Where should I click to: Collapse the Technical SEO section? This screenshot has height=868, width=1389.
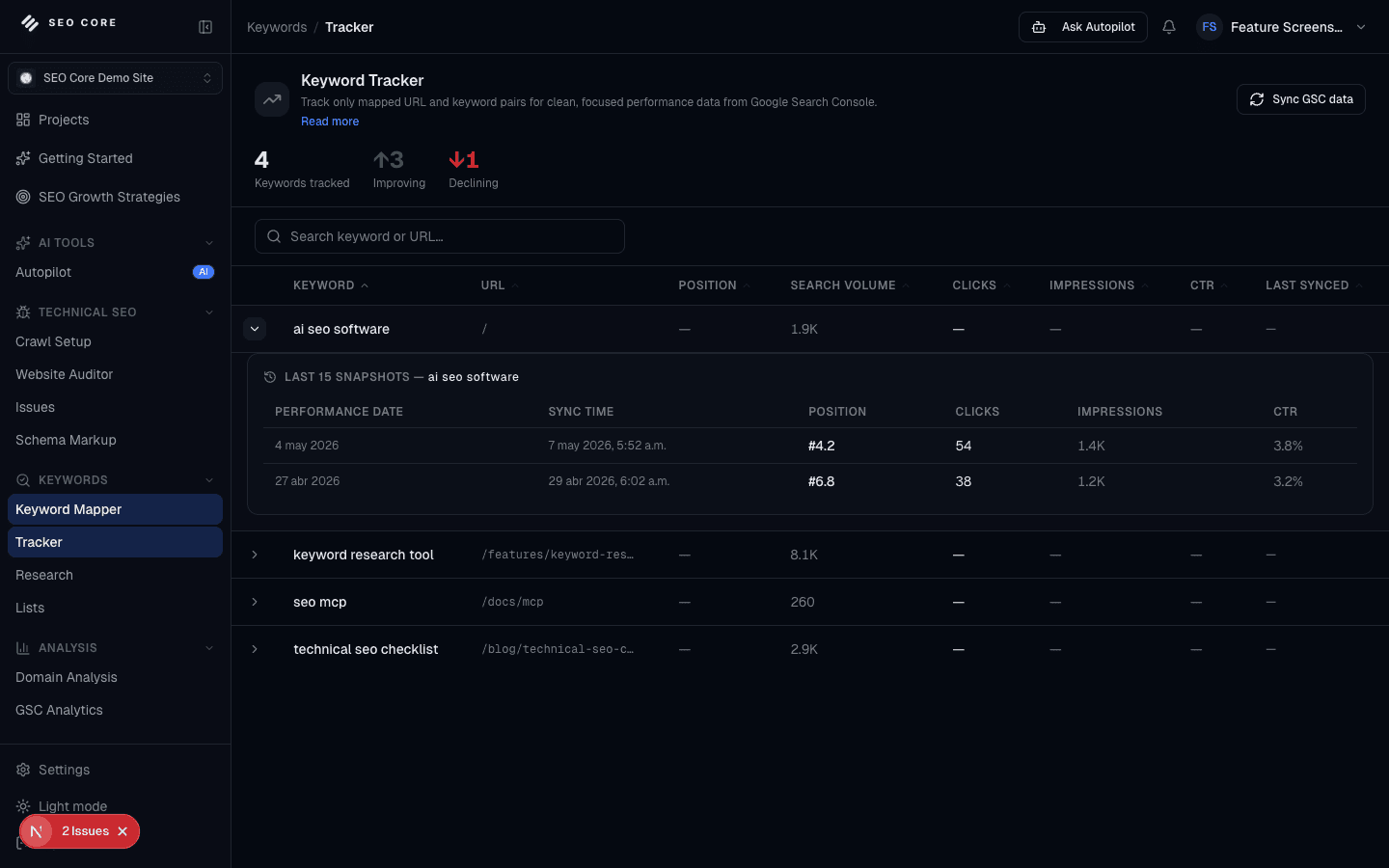pos(209,312)
